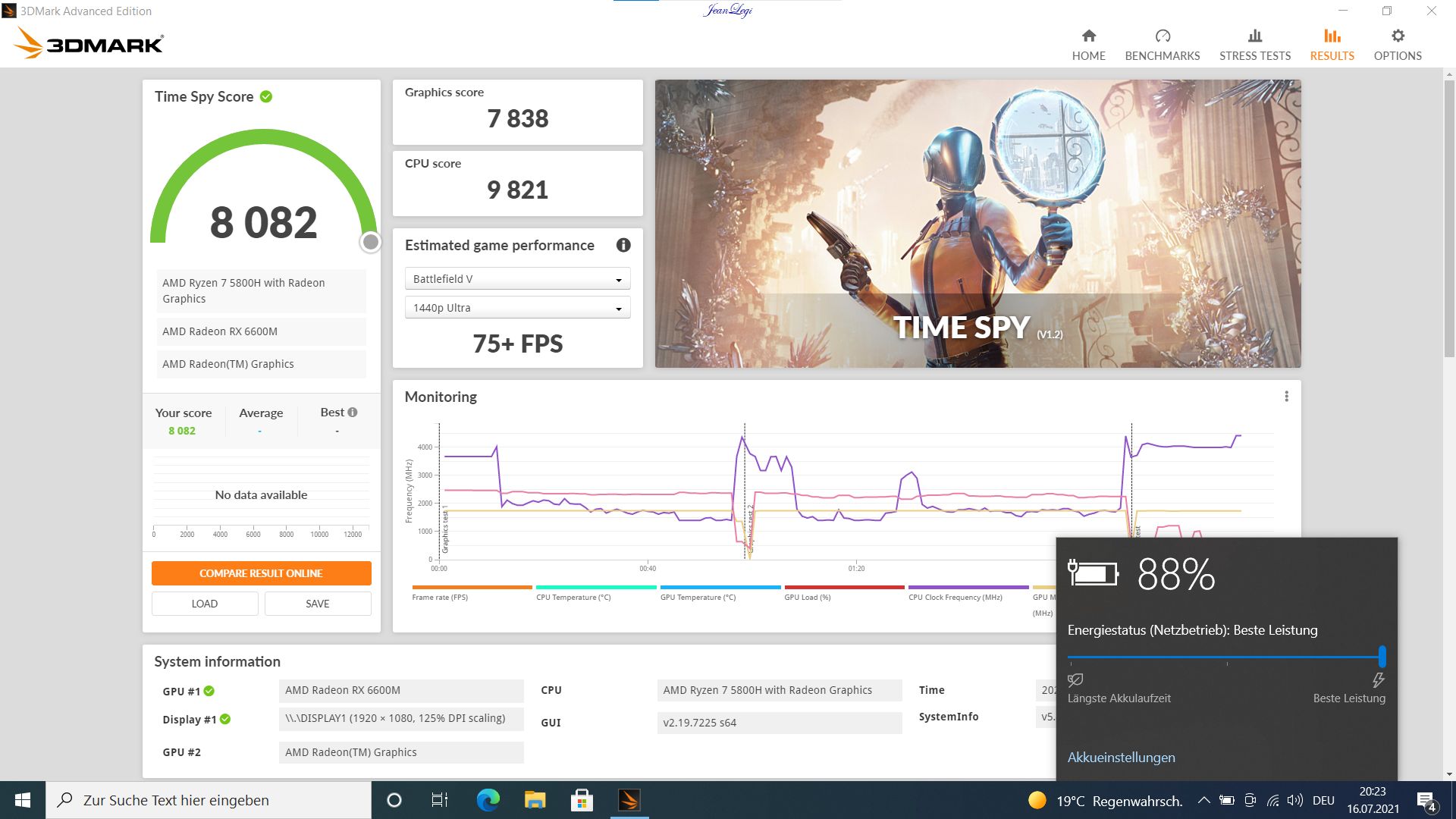Click the power mode slider handle
1456x819 pixels.
1382,657
